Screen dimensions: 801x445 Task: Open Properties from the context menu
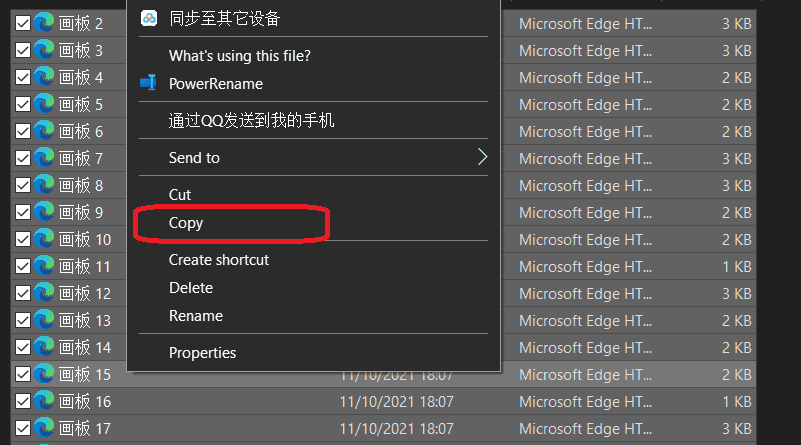tap(202, 353)
